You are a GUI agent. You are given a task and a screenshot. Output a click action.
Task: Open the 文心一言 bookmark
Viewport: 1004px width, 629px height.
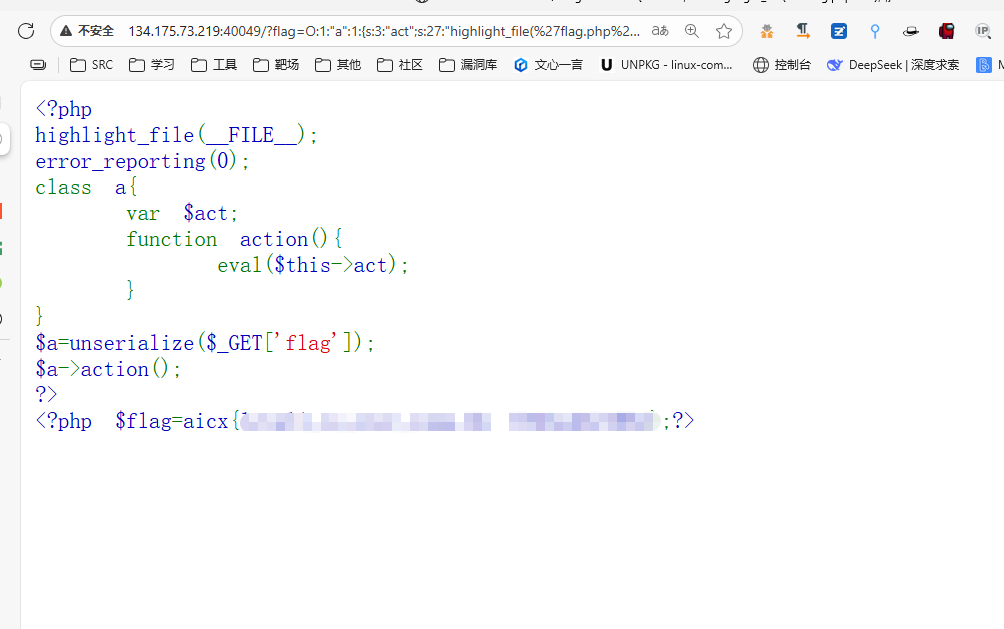(548, 65)
